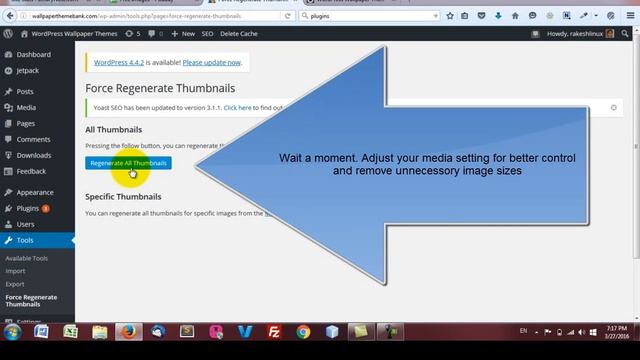Open the Import submenu item
The width and height of the screenshot is (640, 360).
click(15, 271)
